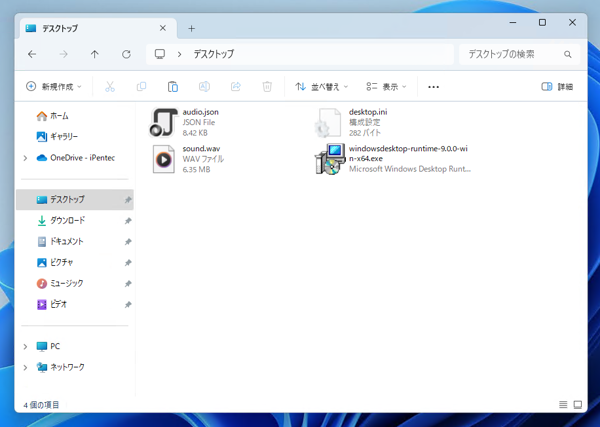Go back with the left arrow
This screenshot has height=427, width=600.
(32, 54)
